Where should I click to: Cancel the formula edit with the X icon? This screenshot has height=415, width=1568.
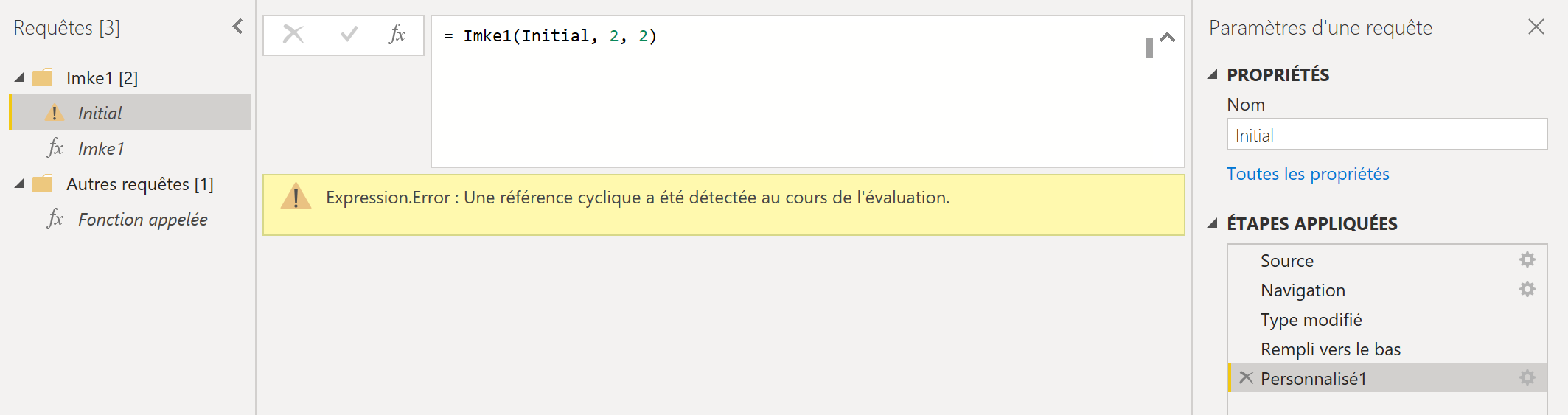coord(293,35)
